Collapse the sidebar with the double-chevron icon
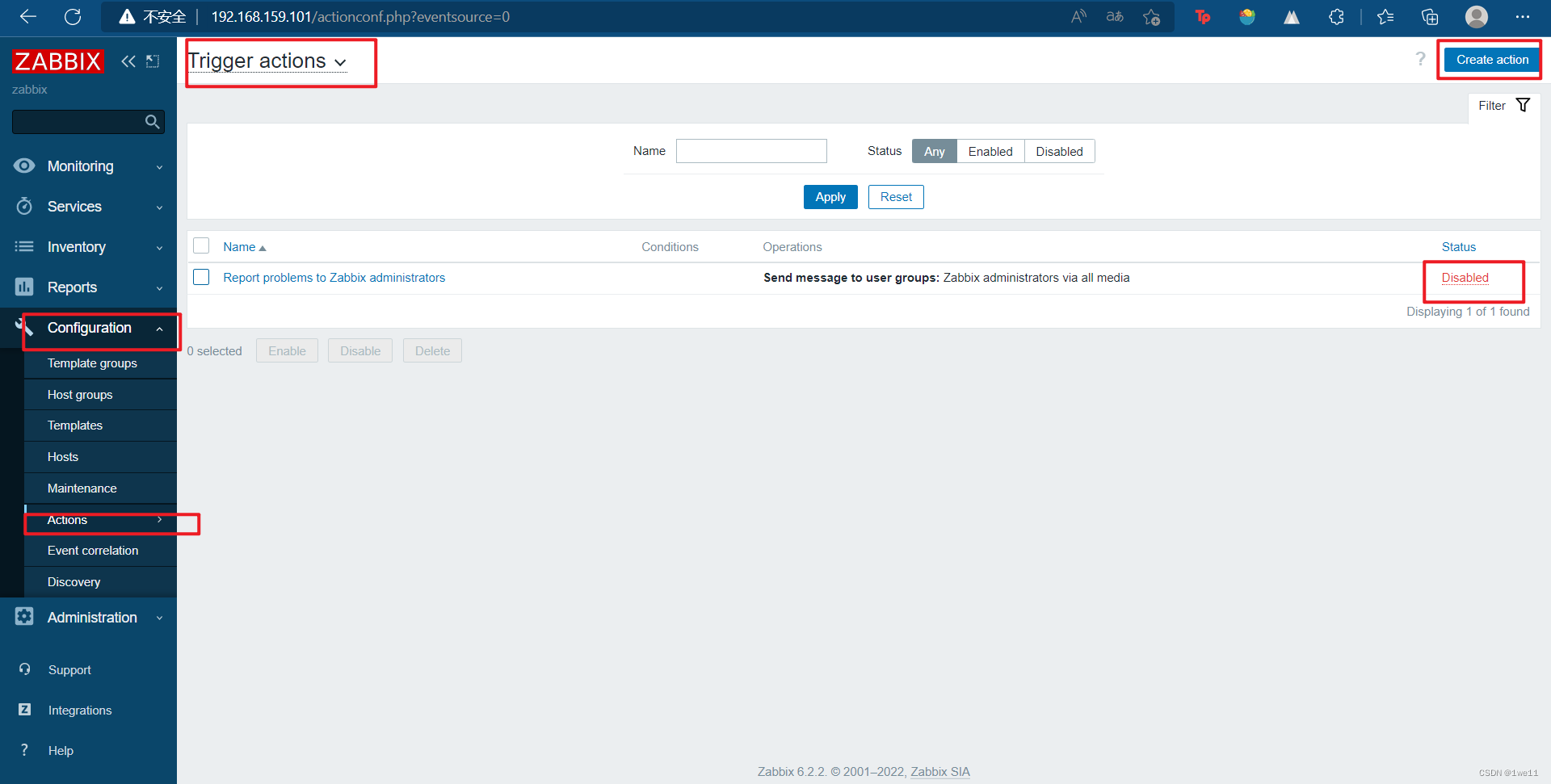The width and height of the screenshot is (1551, 784). 128,61
